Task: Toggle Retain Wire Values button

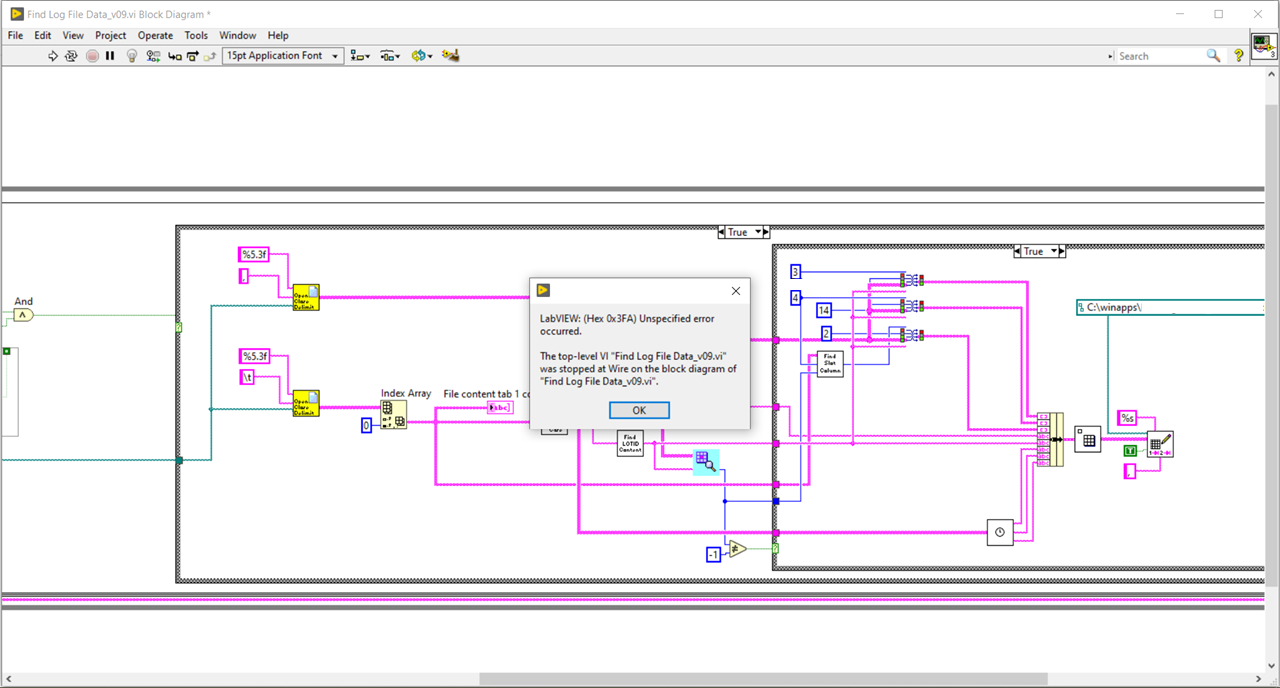Action: coord(153,56)
